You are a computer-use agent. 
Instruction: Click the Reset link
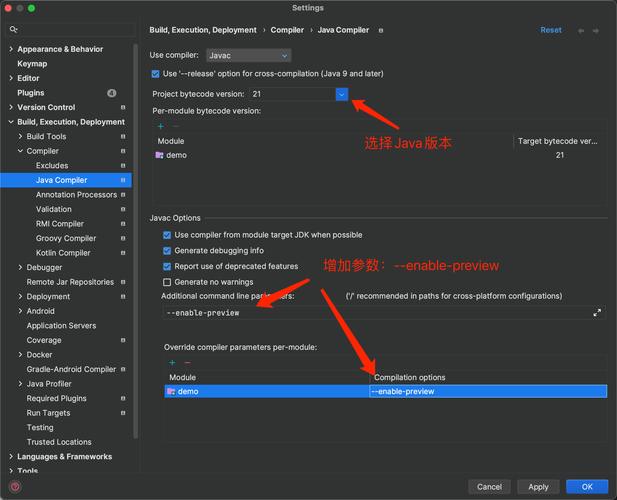click(x=551, y=30)
